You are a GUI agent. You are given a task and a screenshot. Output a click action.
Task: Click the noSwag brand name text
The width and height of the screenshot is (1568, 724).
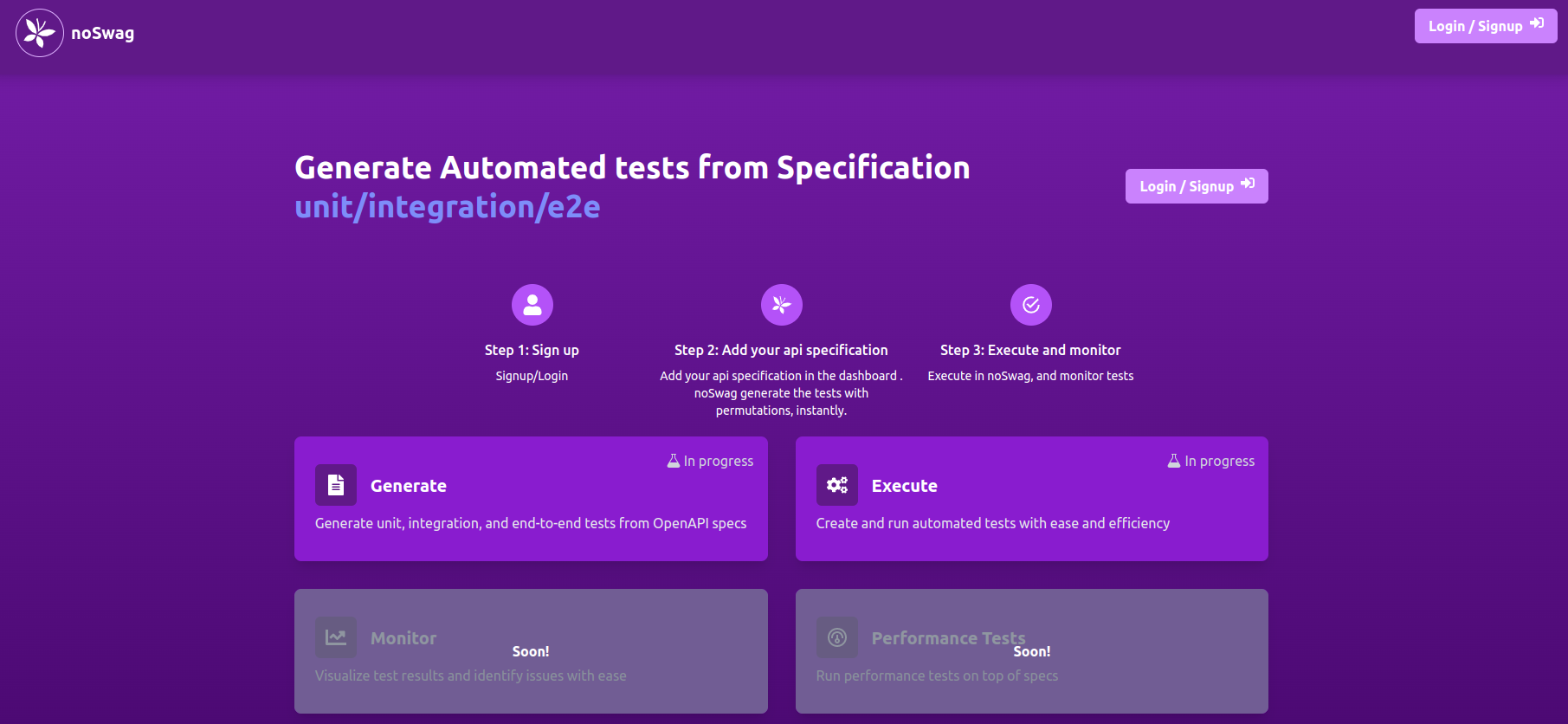102,33
